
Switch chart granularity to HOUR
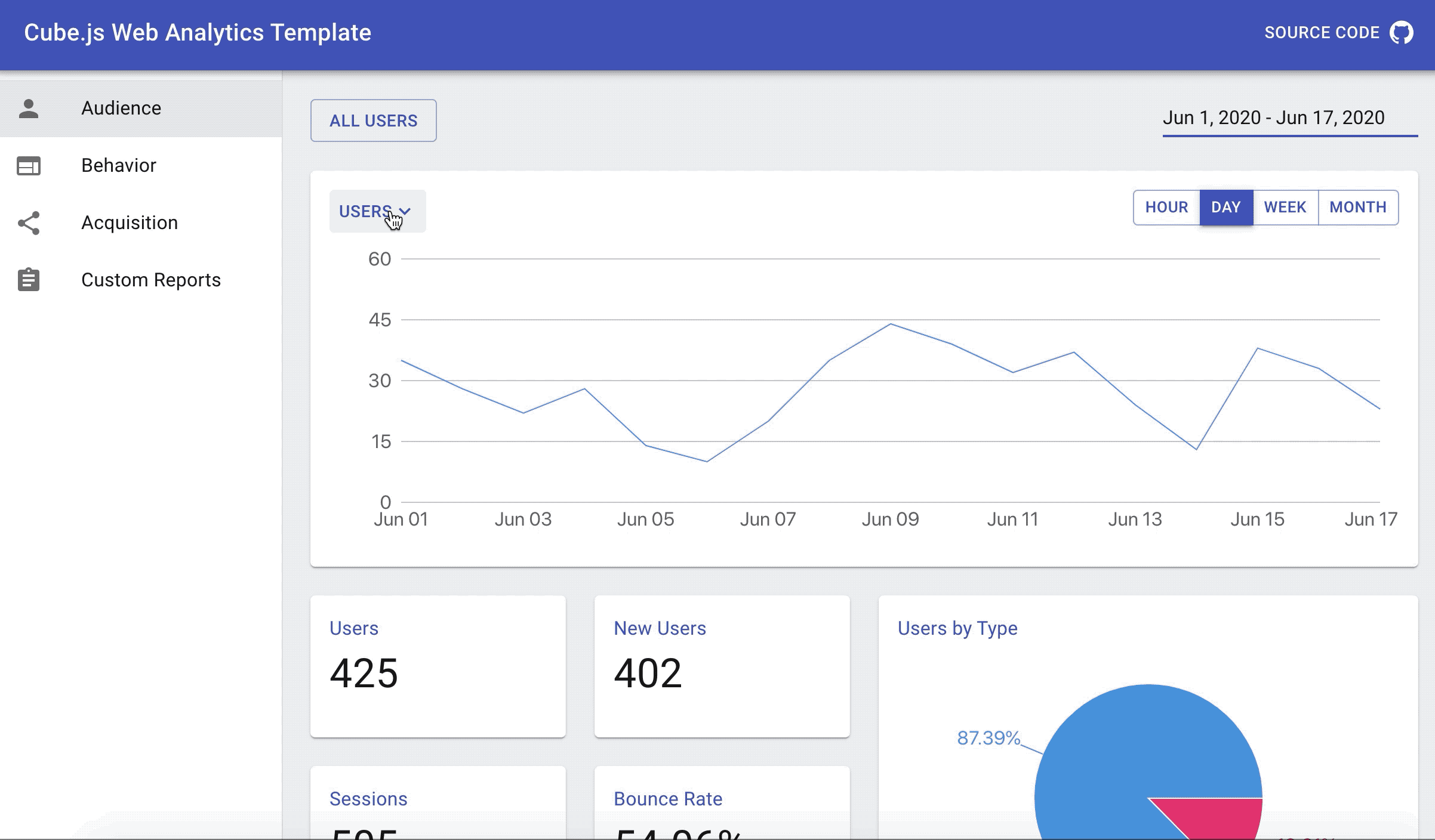click(x=1166, y=207)
